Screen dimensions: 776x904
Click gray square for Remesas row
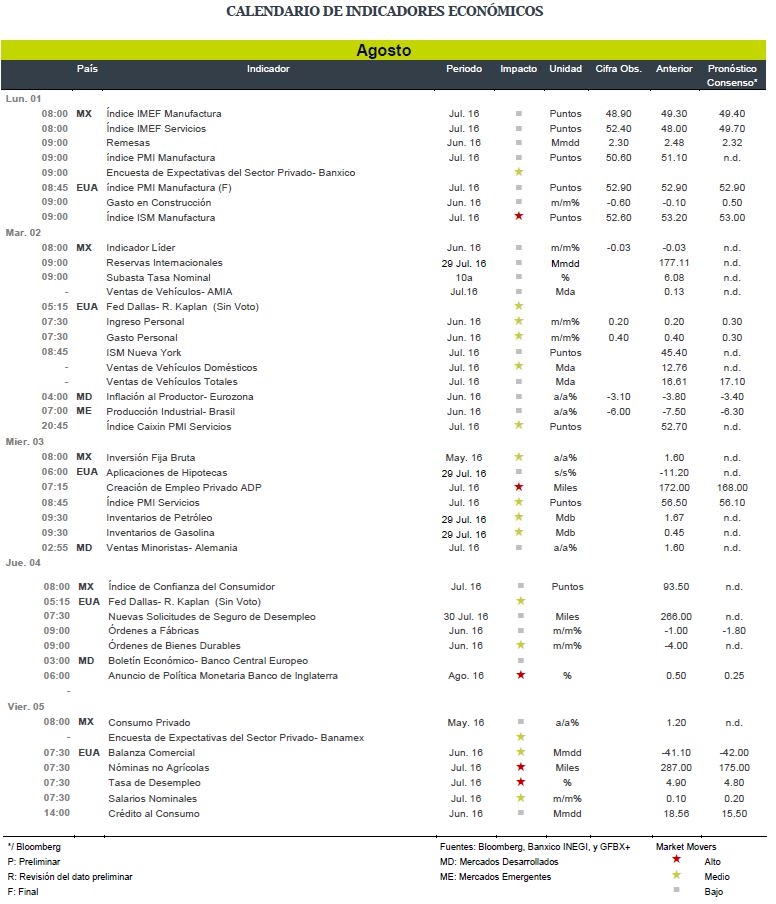(518, 142)
